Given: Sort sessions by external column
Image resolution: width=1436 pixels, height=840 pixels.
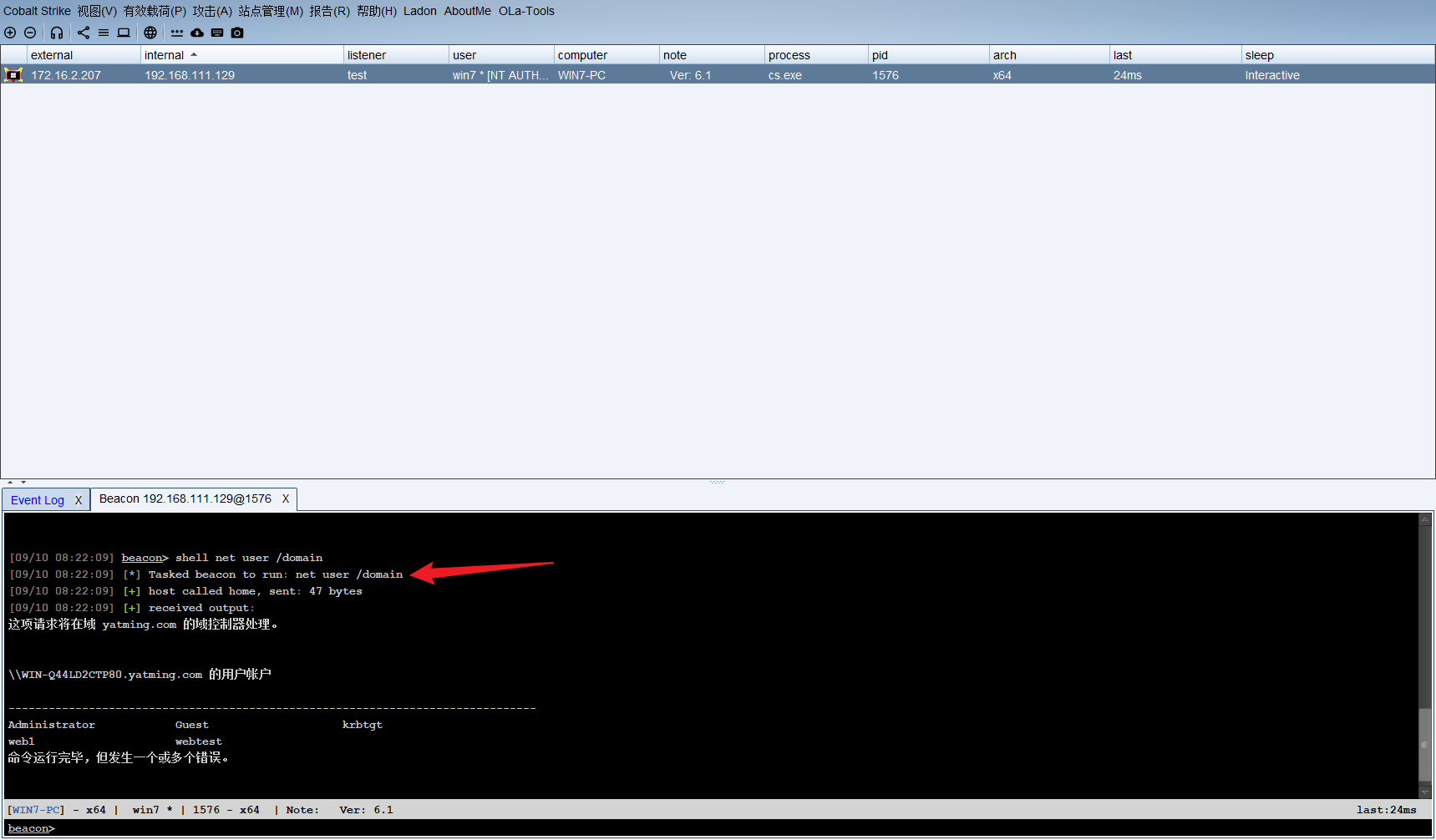Looking at the screenshot, I should [84, 55].
